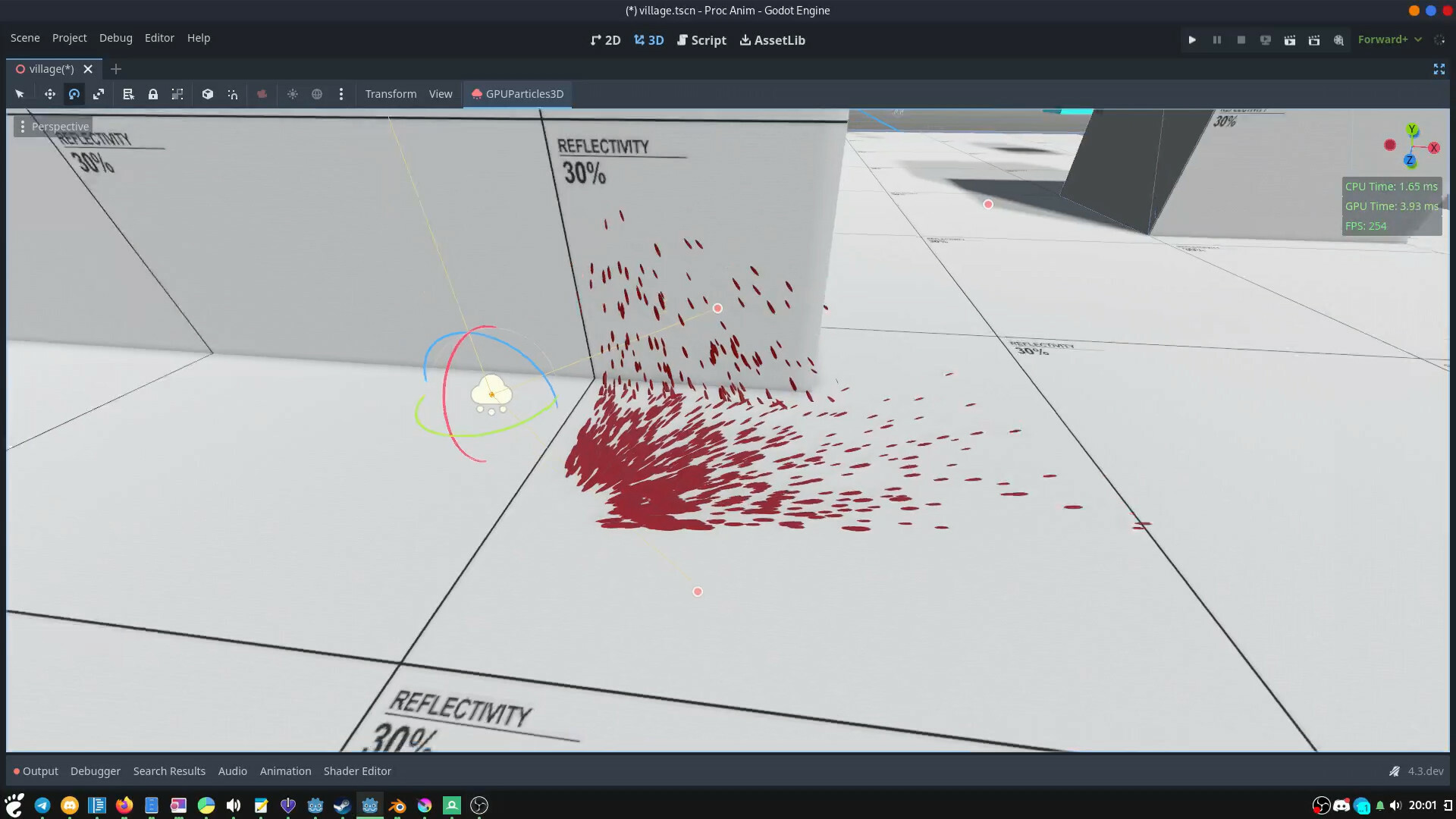Click the bottom panel brush icon beside version
Screen dimensions: 1456x819
(x=1394, y=771)
